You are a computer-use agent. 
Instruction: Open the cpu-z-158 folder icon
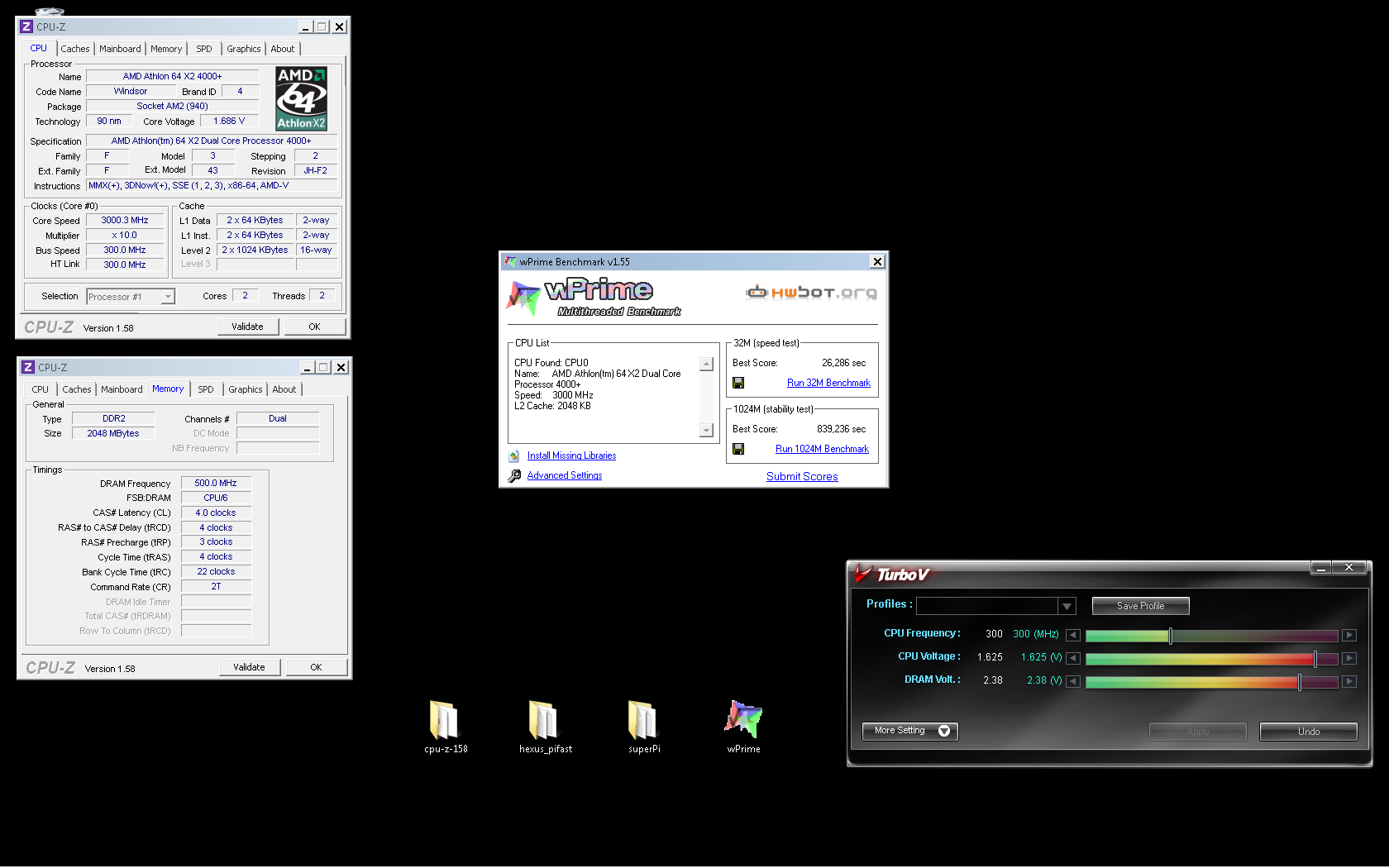point(445,720)
